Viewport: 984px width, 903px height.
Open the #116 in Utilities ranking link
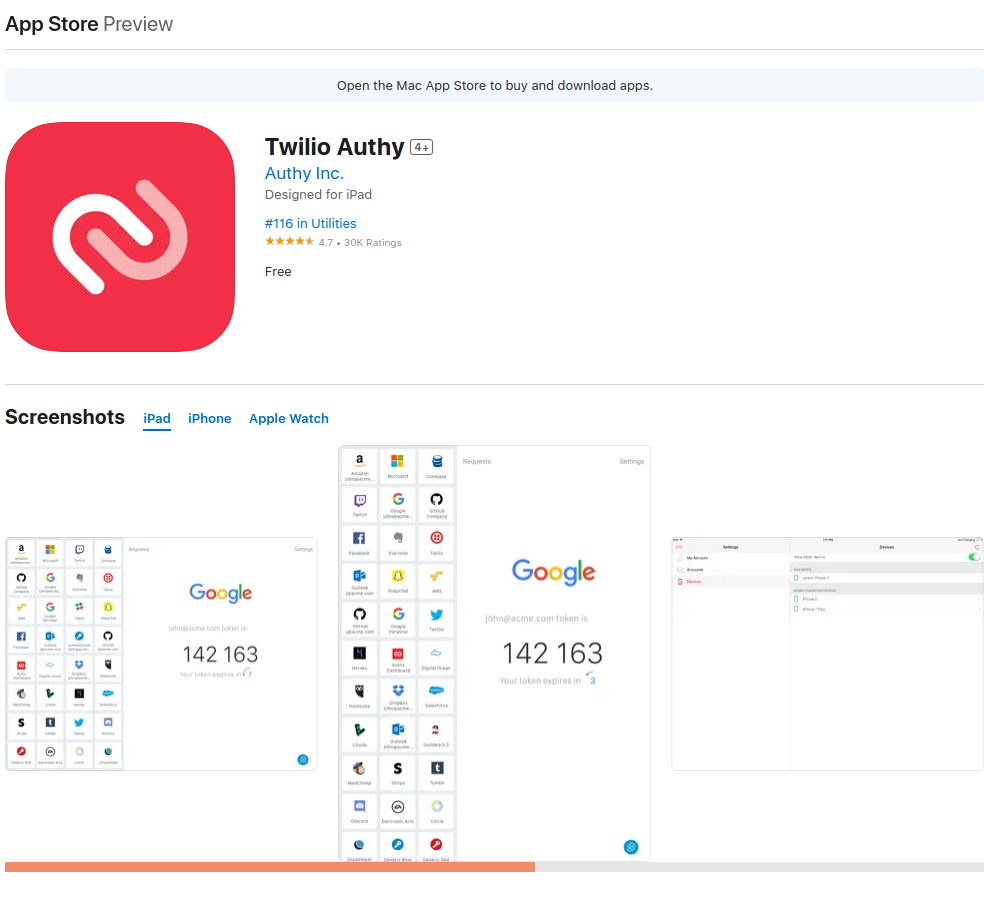click(310, 223)
